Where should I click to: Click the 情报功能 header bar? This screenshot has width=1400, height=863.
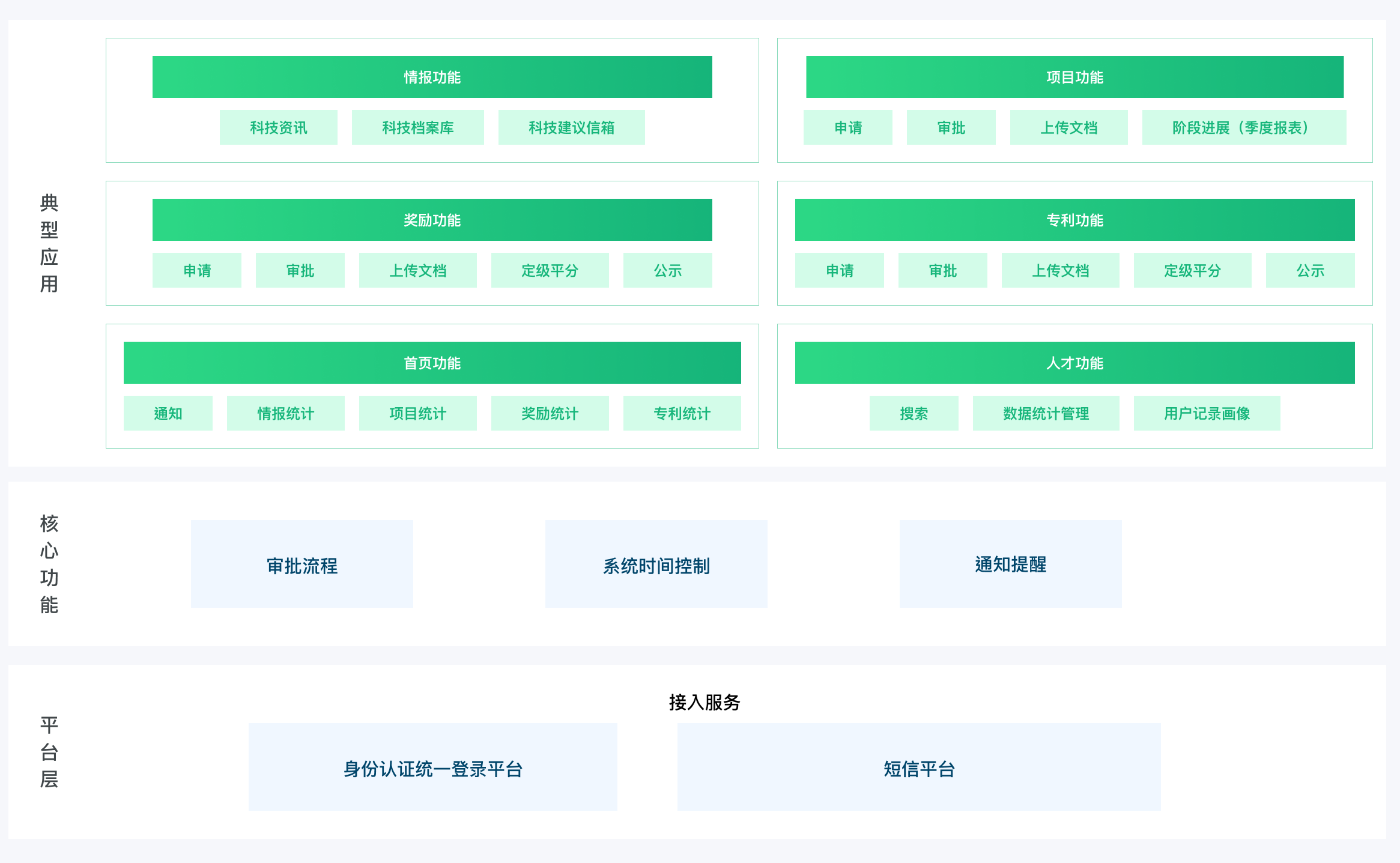coord(432,77)
